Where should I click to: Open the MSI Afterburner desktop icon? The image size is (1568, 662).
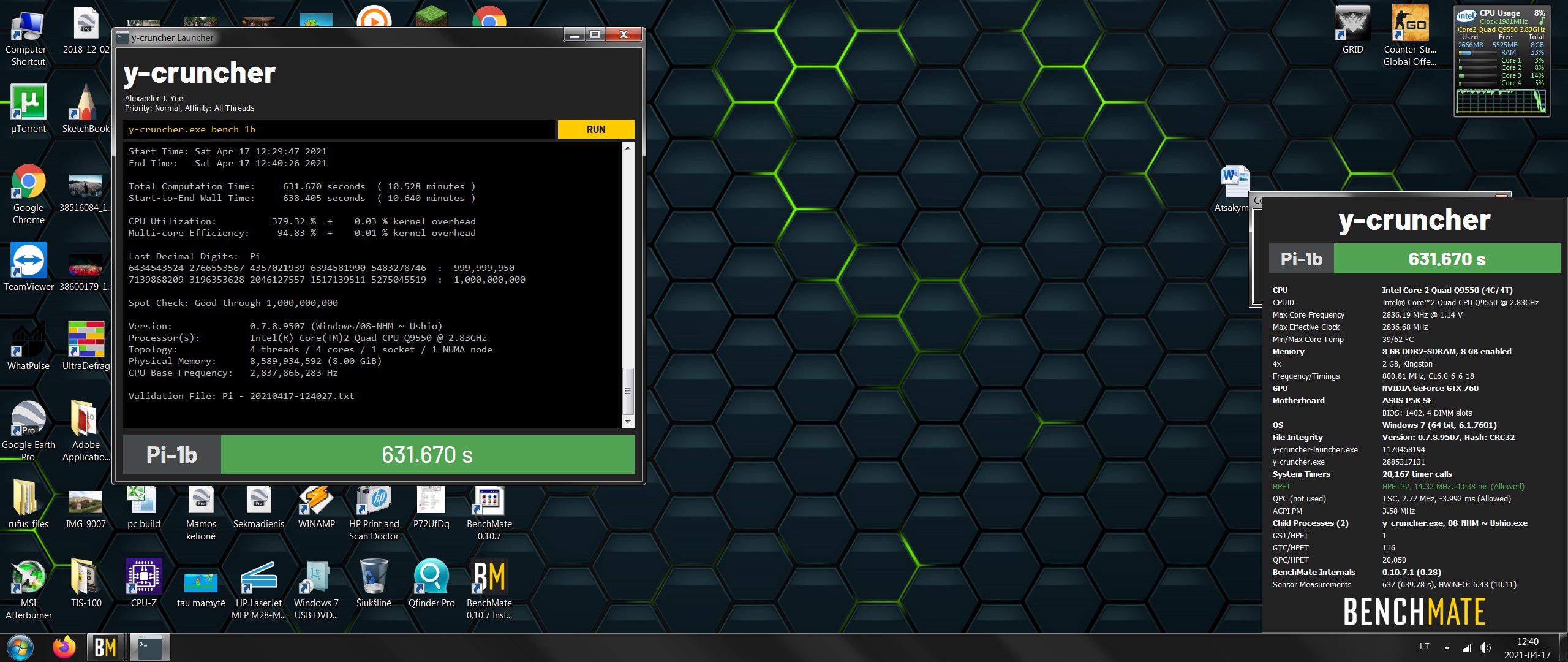click(28, 589)
